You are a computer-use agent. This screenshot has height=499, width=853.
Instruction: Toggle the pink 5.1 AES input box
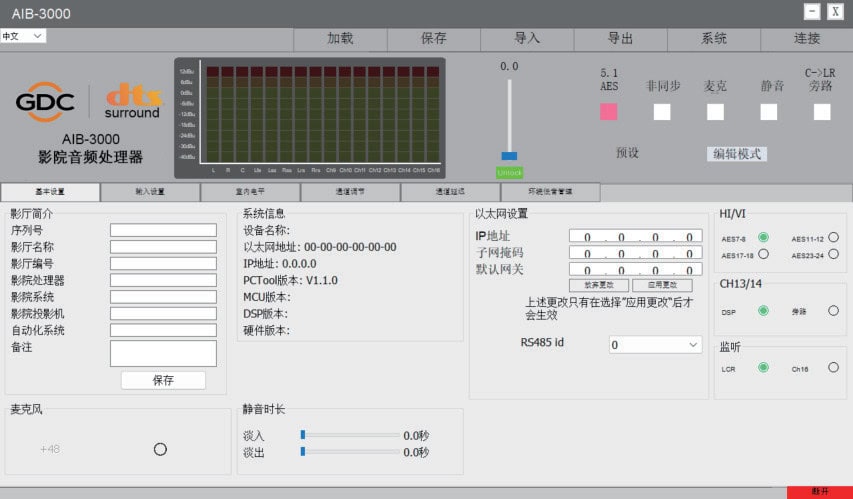coord(609,112)
